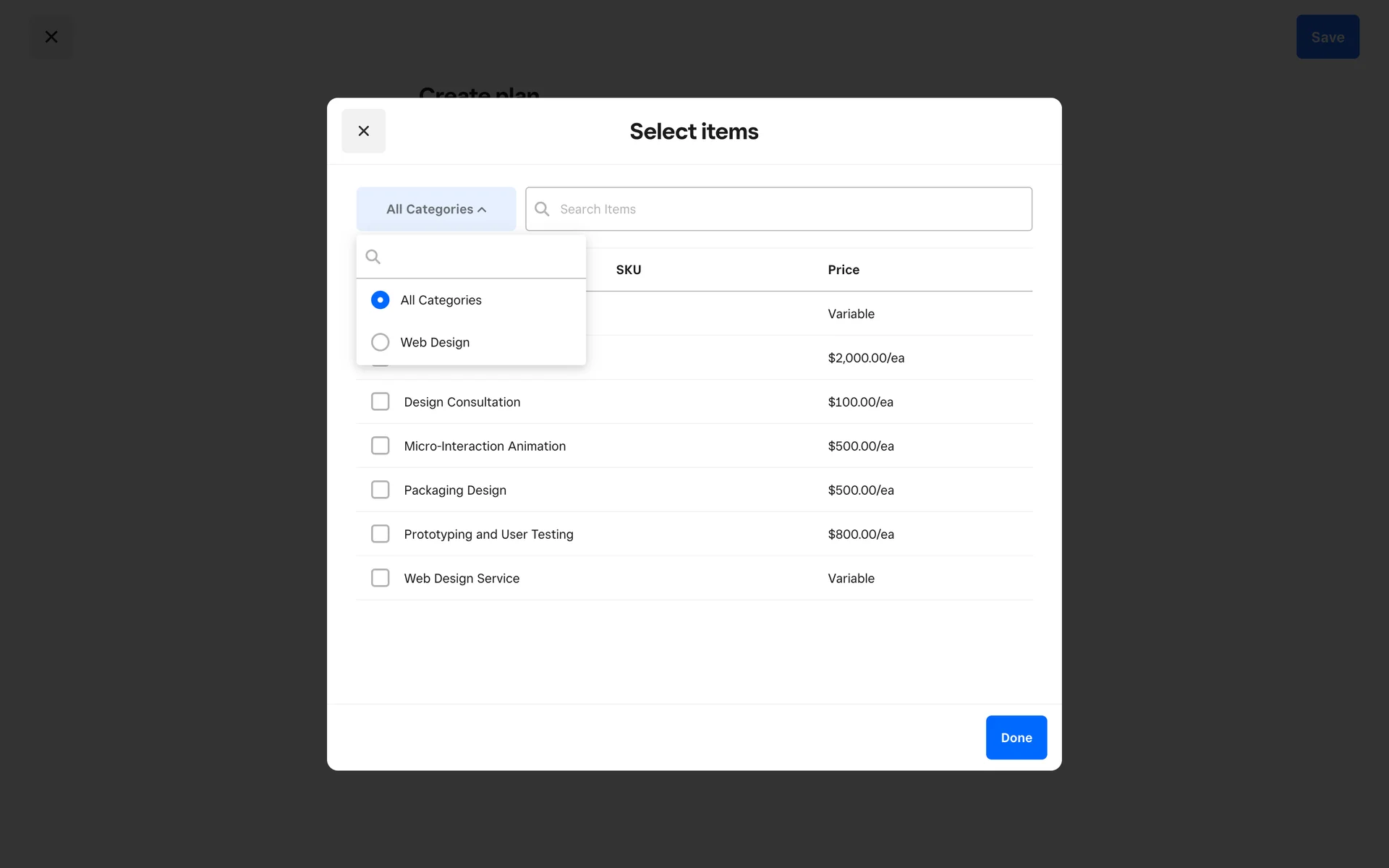Check the Design Consultation checkbox
The width and height of the screenshot is (1389, 868).
click(380, 401)
